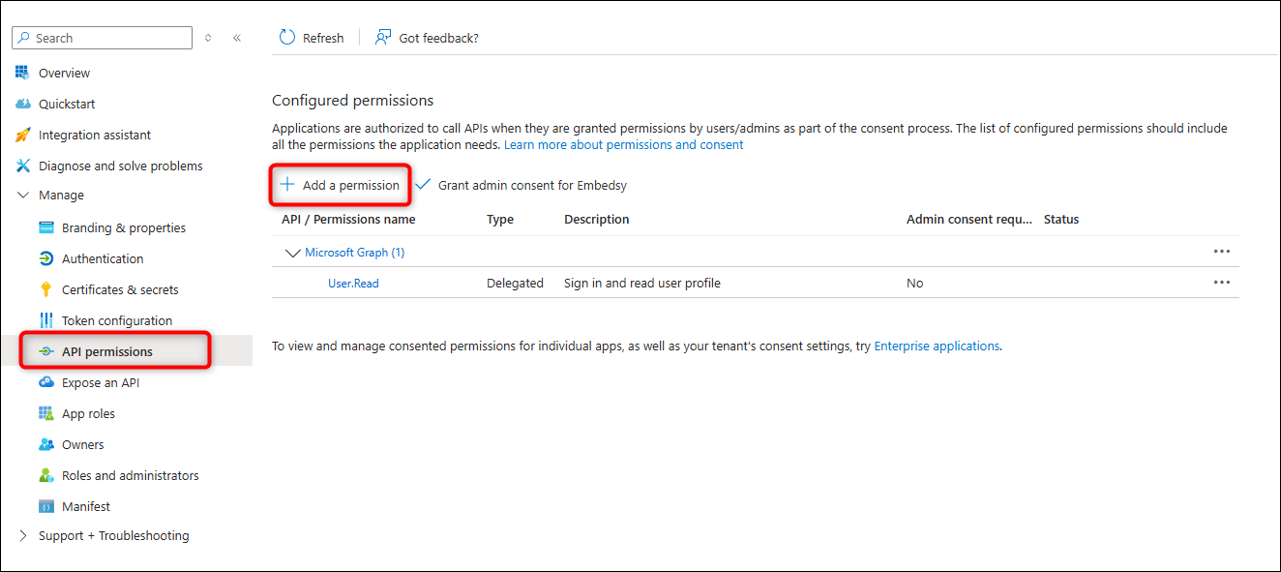
Task: Open the User.Read permission link
Action: (x=353, y=283)
